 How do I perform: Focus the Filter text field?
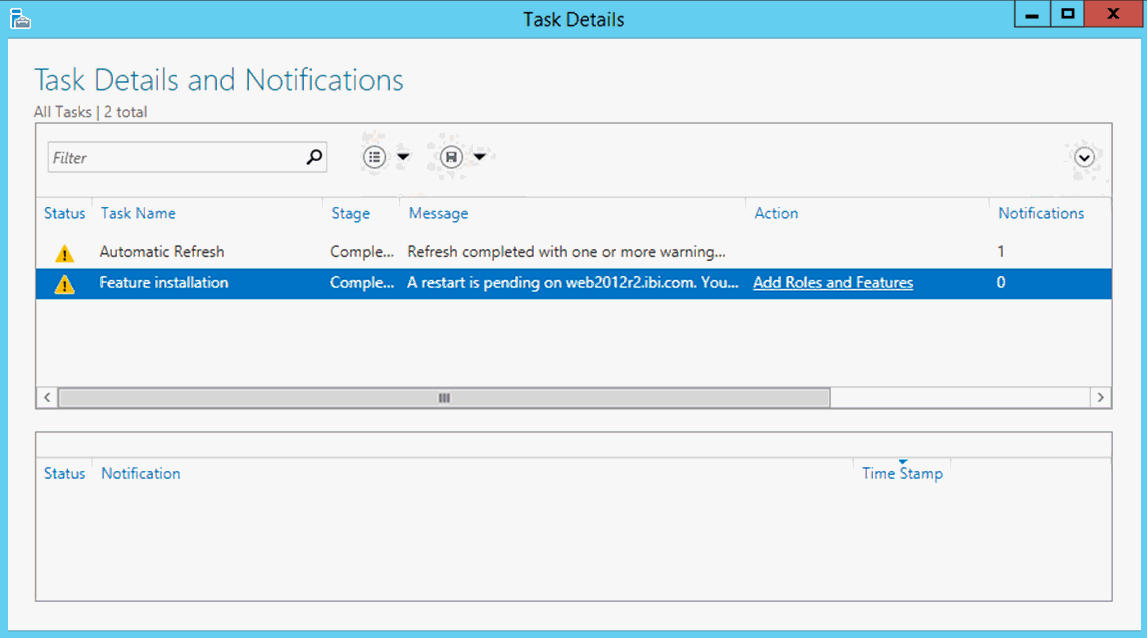click(x=187, y=157)
